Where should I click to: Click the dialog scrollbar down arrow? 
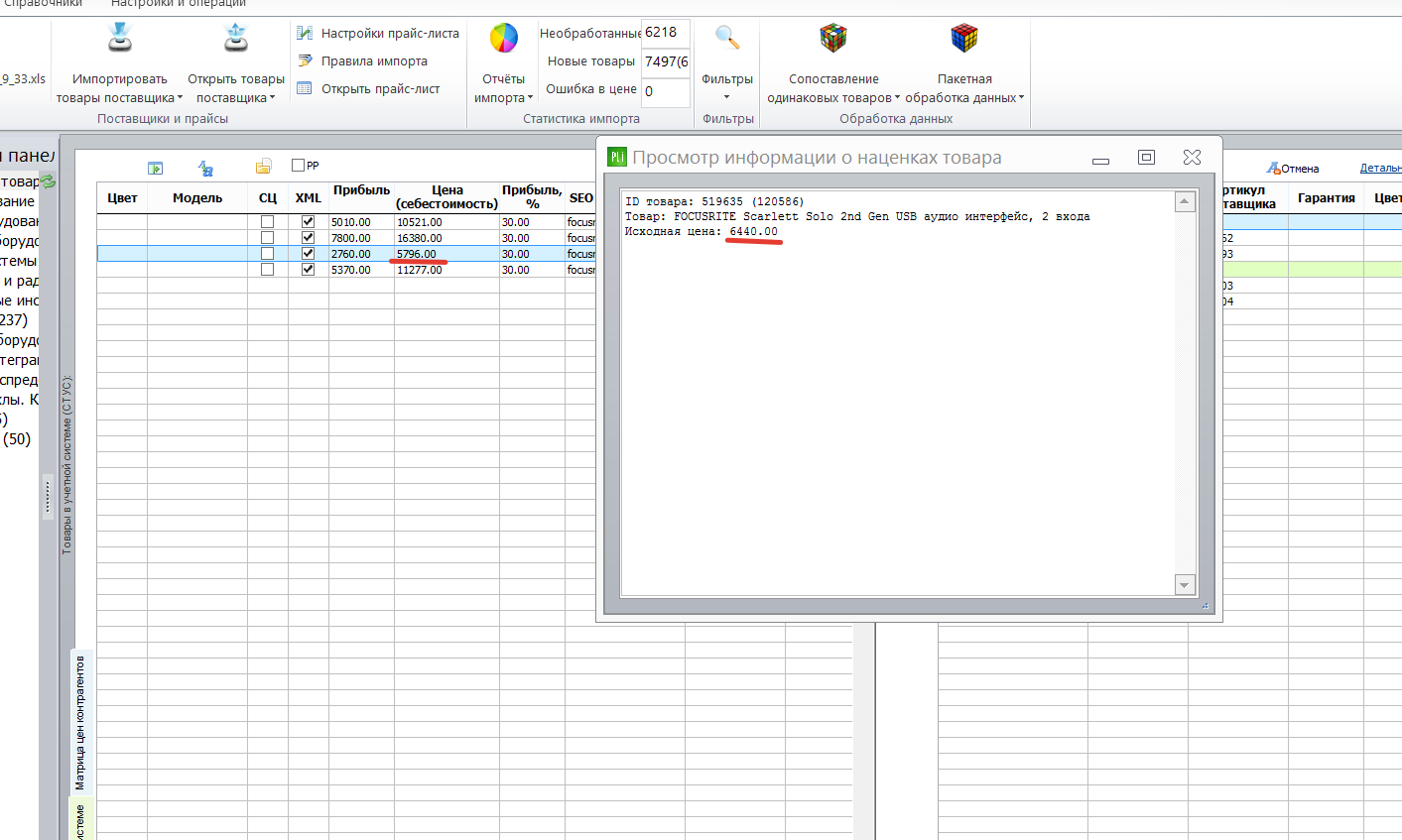(1184, 585)
